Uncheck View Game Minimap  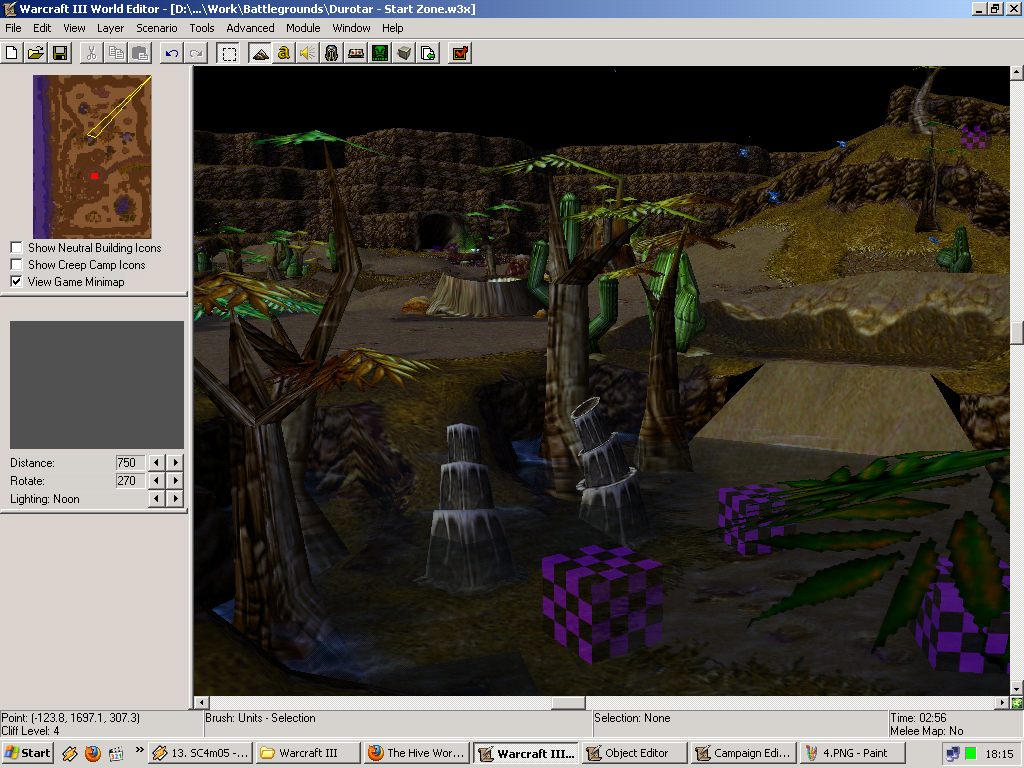pos(16,281)
